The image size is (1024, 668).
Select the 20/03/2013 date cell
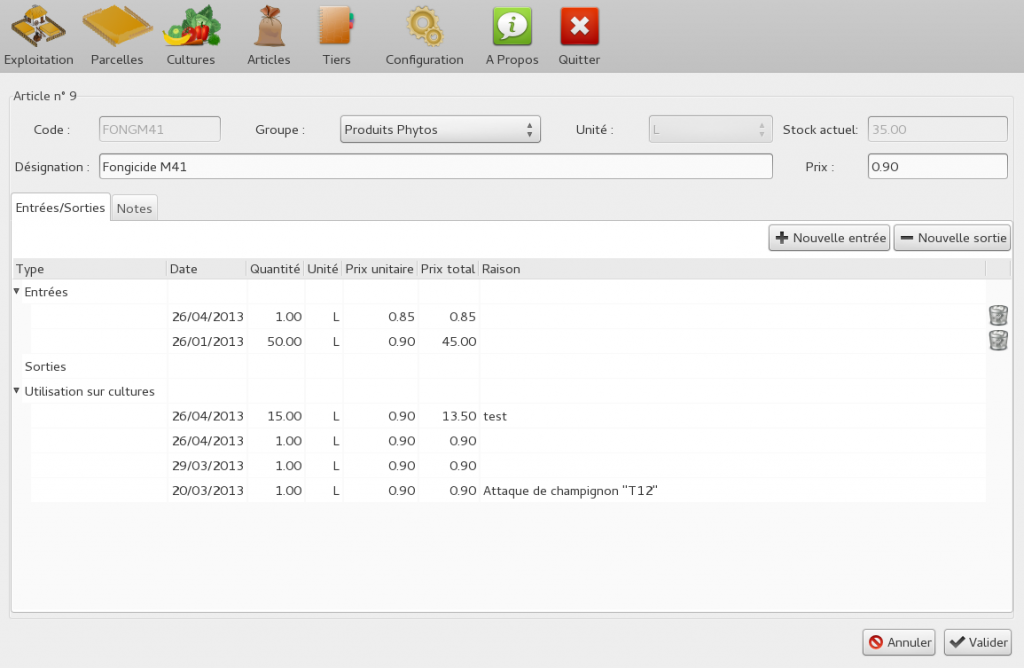(208, 490)
